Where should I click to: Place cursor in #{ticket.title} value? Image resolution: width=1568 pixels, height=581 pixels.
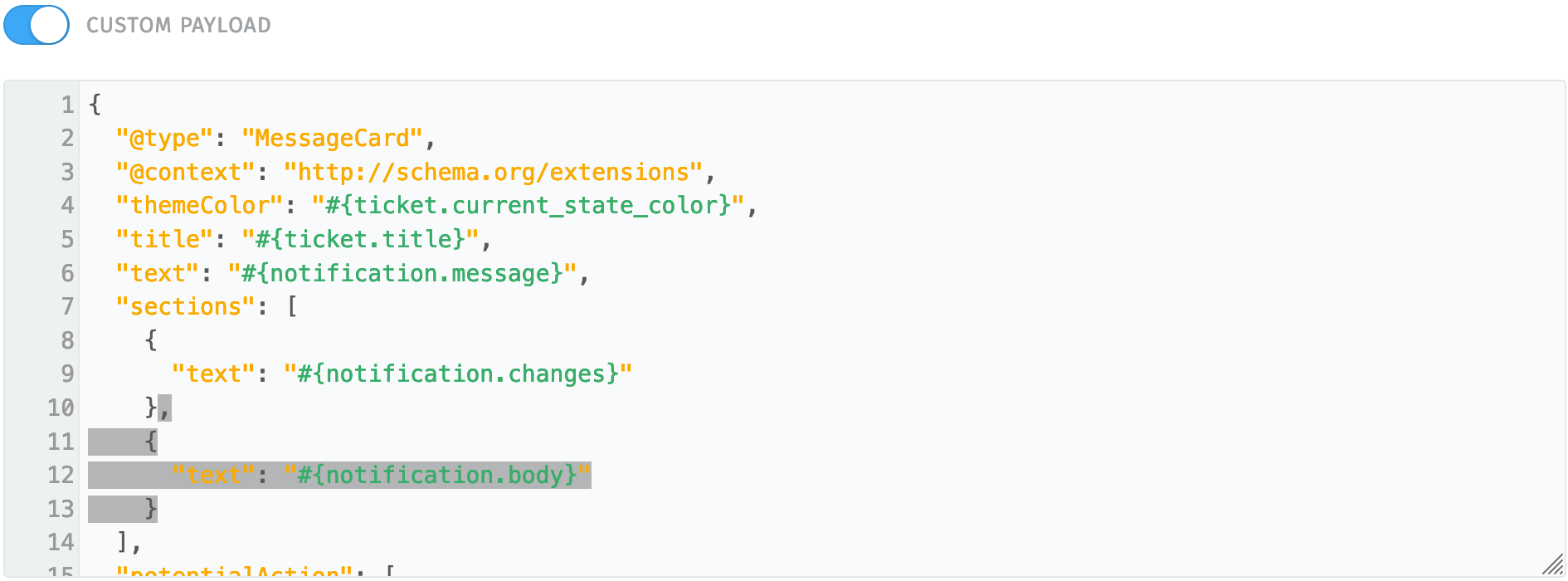pos(361,239)
